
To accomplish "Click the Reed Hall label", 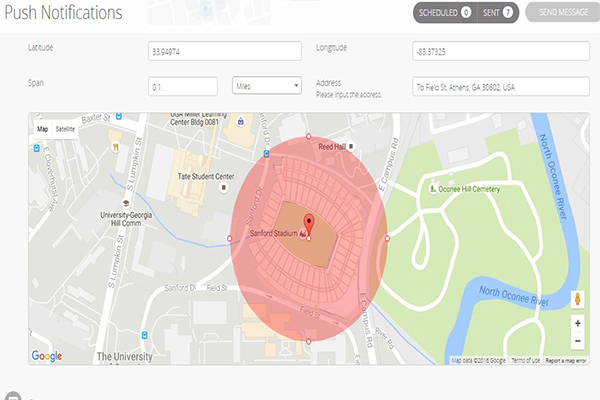I will (x=332, y=147).
